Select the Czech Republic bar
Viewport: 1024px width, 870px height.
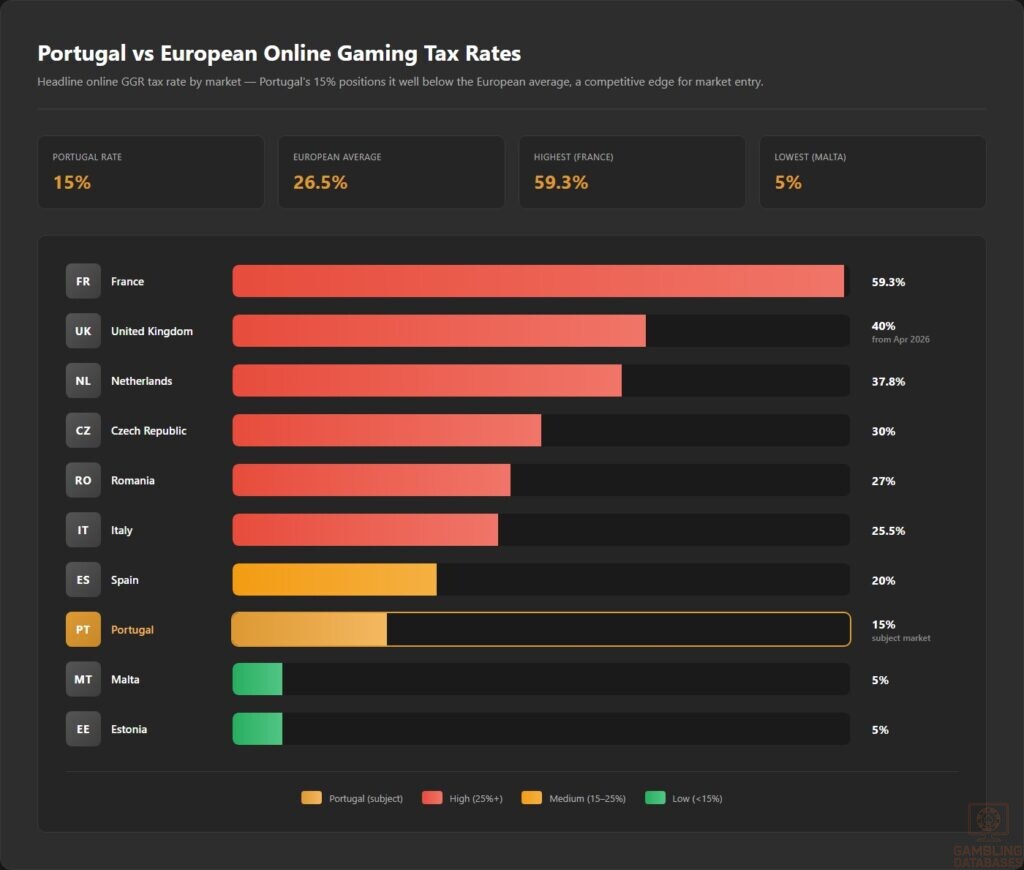point(387,430)
